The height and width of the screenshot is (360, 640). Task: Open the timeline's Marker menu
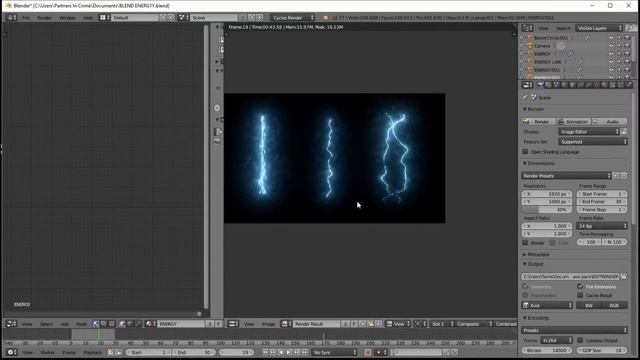(47, 352)
